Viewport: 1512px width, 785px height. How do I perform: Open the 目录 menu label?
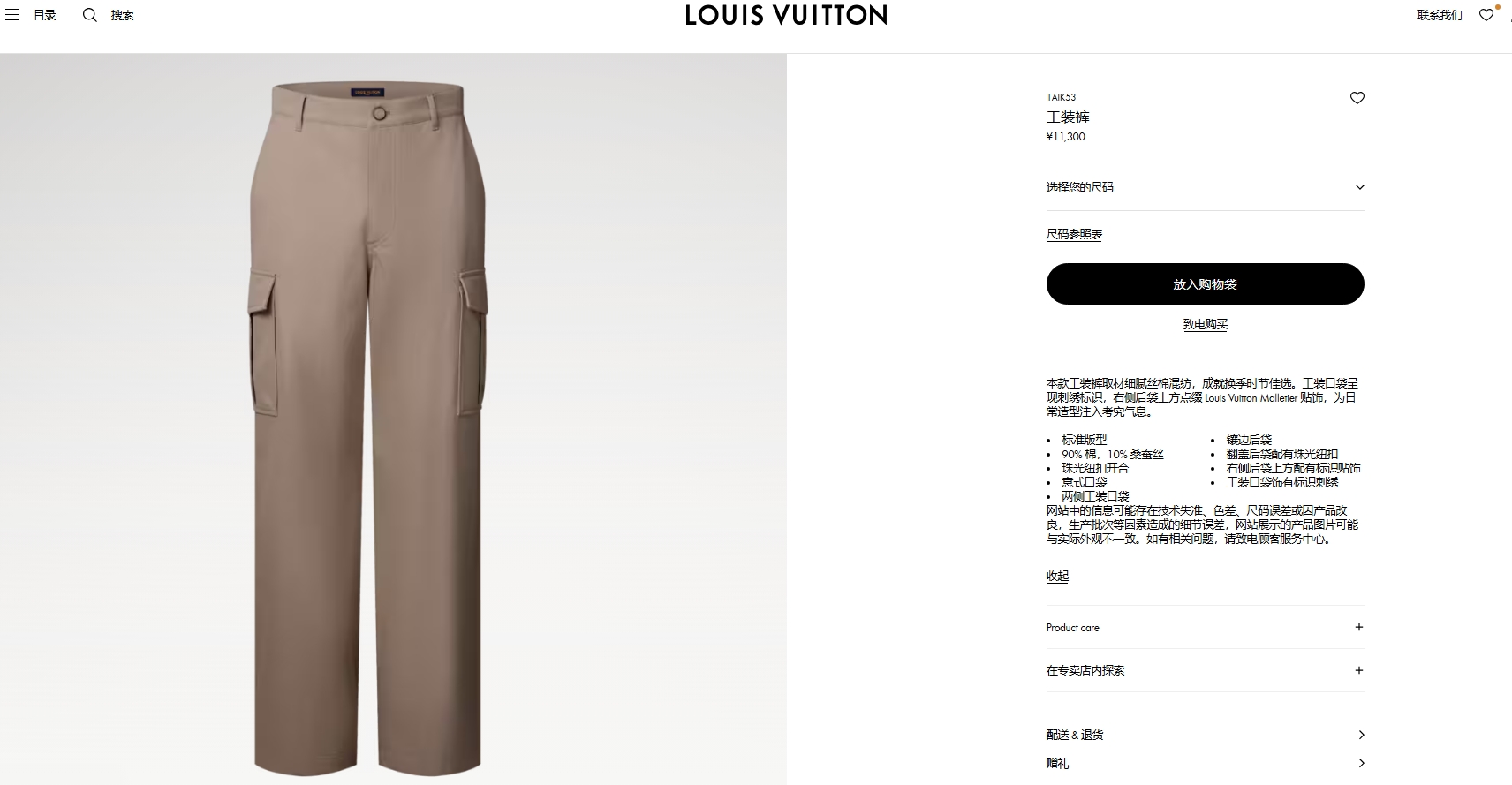pyautogui.click(x=45, y=15)
